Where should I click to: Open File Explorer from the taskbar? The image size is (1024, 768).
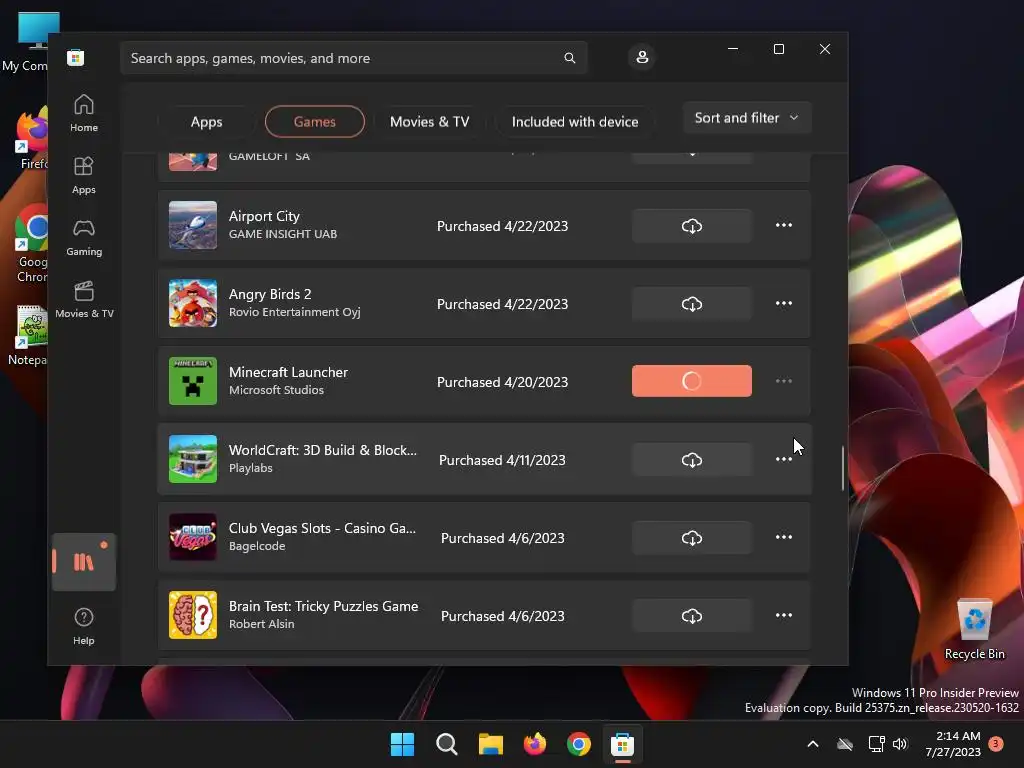[490, 744]
